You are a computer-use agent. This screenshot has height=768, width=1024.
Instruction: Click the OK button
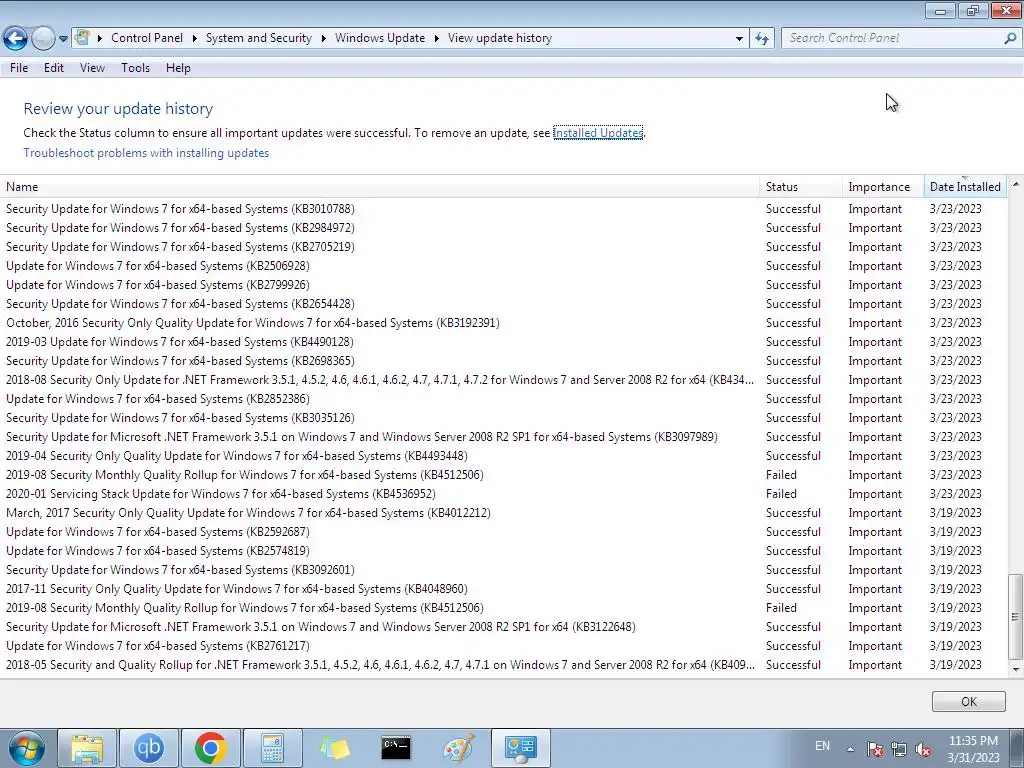(x=968, y=701)
